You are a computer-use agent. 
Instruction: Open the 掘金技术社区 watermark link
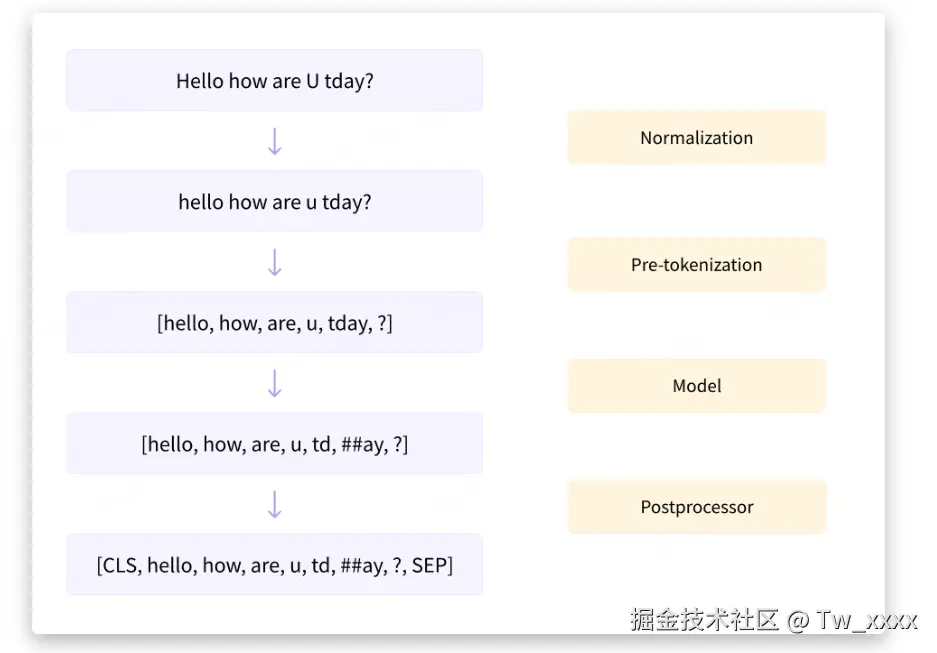(x=704, y=620)
